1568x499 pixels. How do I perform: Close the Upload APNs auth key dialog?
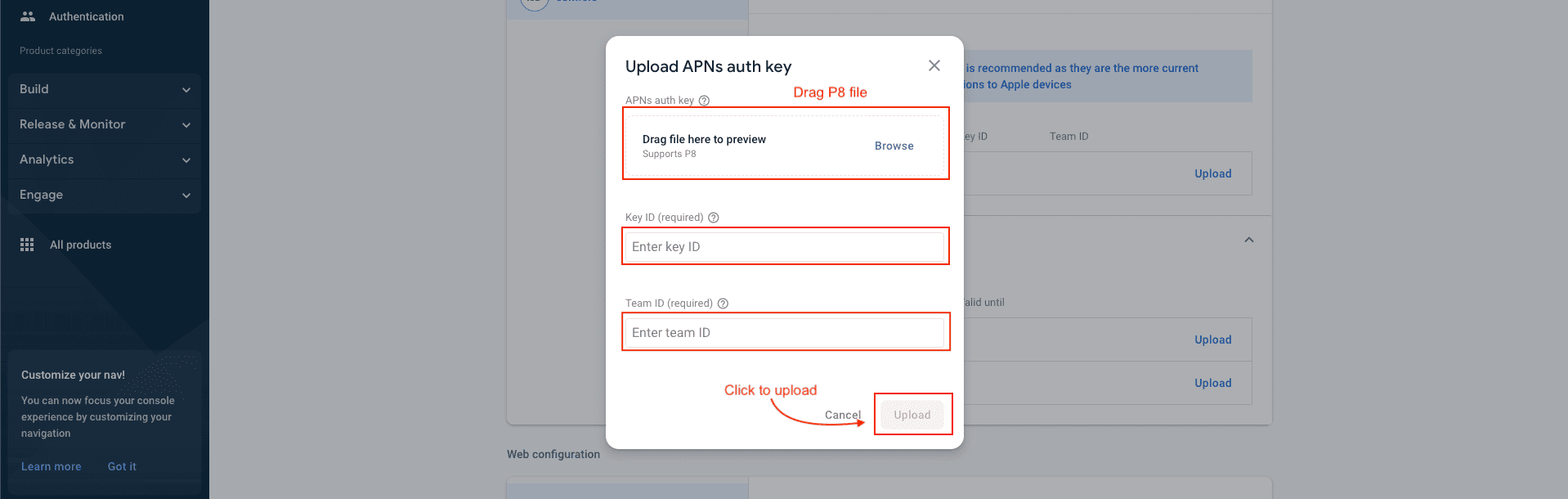(934, 65)
